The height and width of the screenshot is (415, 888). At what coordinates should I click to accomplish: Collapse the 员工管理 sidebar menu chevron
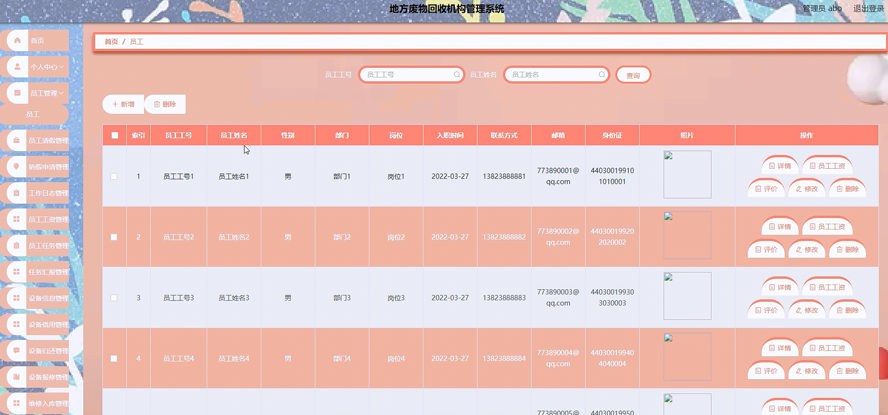tap(61, 93)
